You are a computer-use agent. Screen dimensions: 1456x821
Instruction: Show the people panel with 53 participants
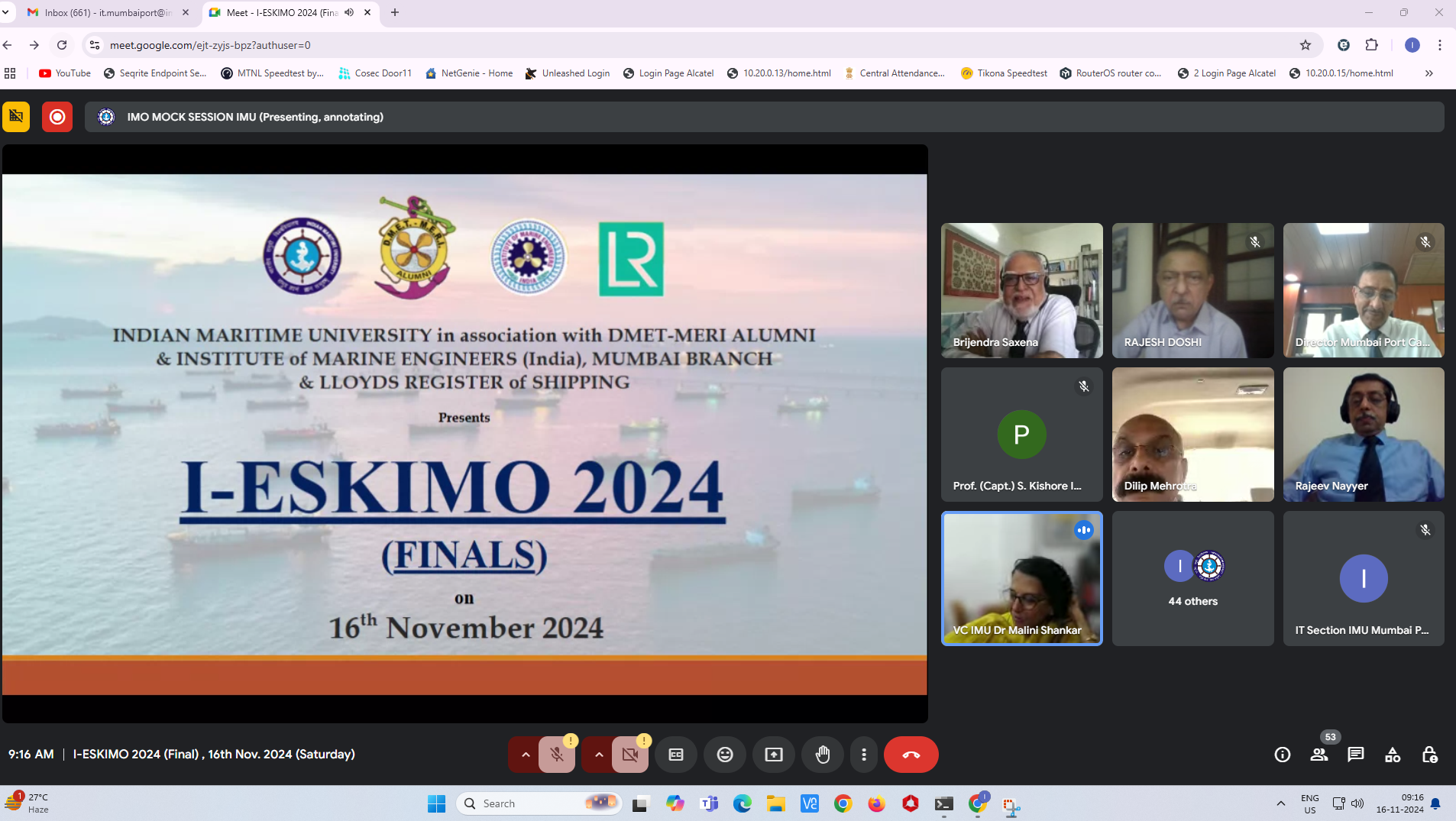pyautogui.click(x=1319, y=755)
